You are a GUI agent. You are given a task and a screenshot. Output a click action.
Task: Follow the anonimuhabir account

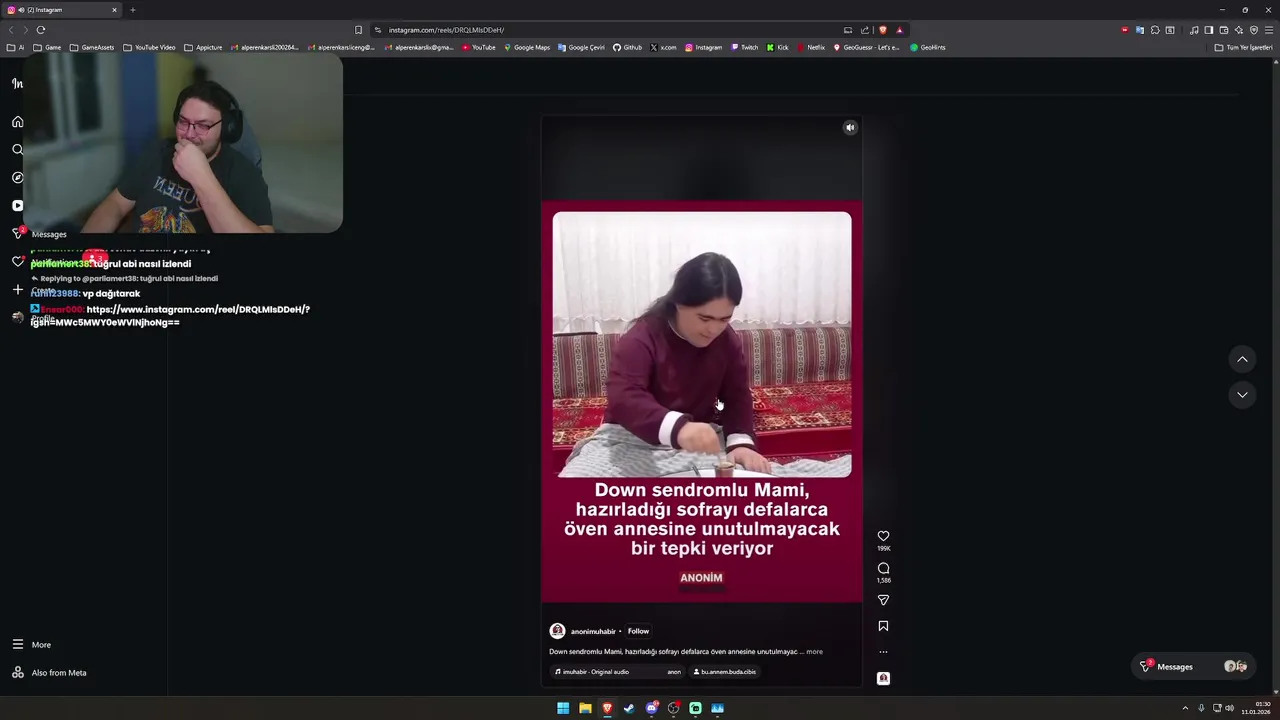(638, 631)
